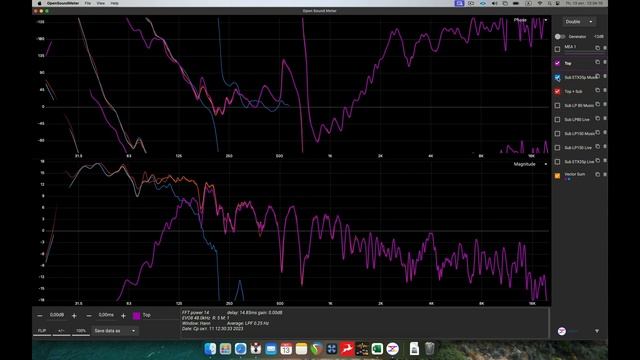Click the delete icon for Sub LP80 Live

605,118
